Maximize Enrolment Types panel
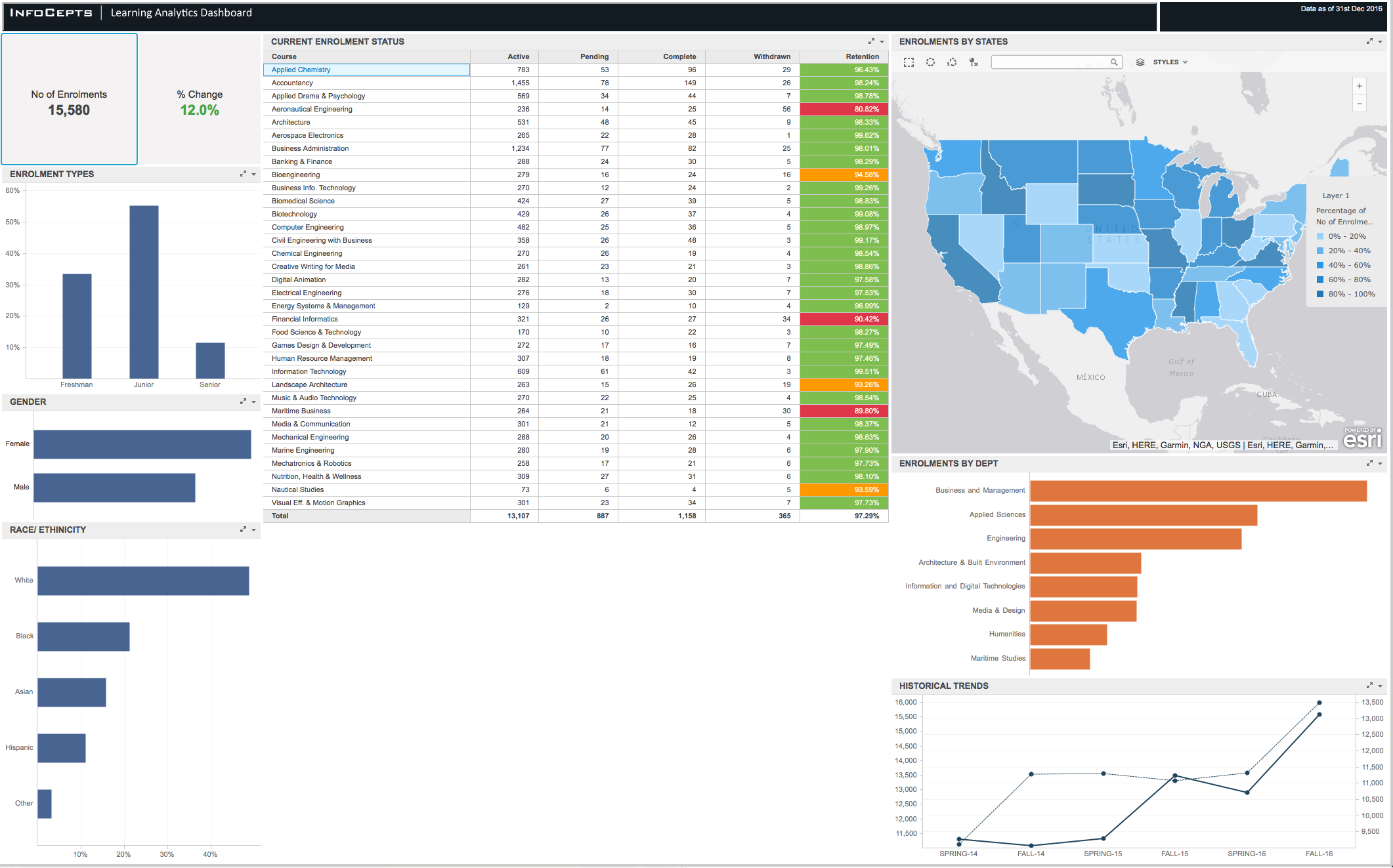The width and height of the screenshot is (1393, 868). tap(243, 174)
